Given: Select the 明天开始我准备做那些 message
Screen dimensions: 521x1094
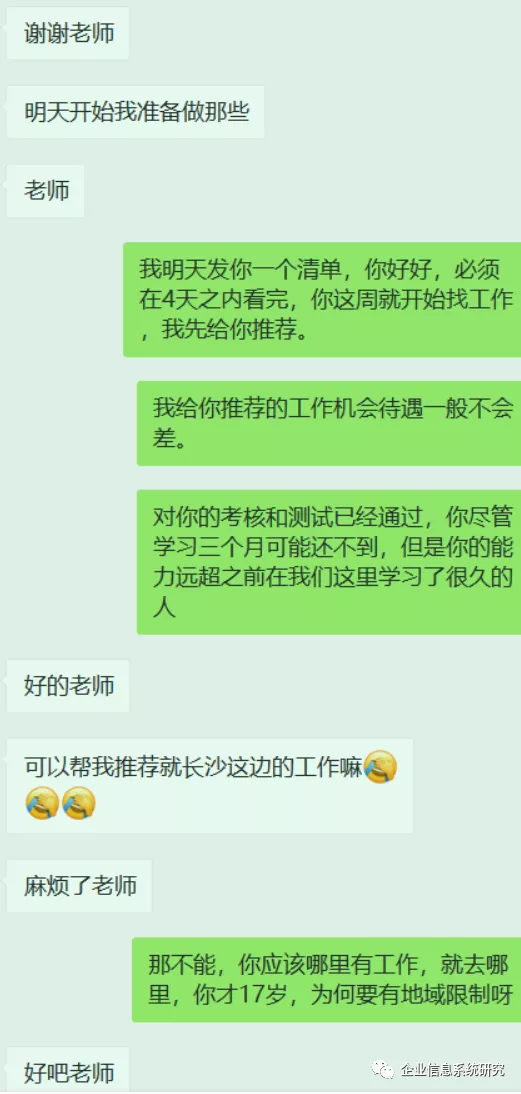Looking at the screenshot, I should point(135,112).
